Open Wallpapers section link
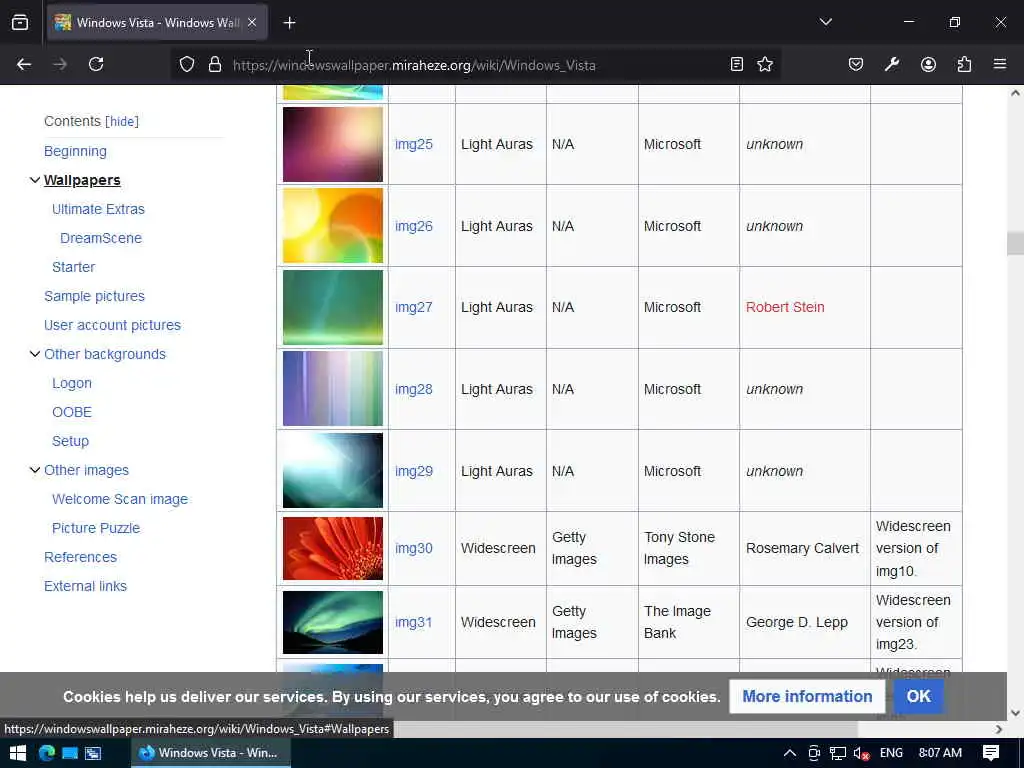Viewport: 1024px width, 768px height. click(82, 180)
